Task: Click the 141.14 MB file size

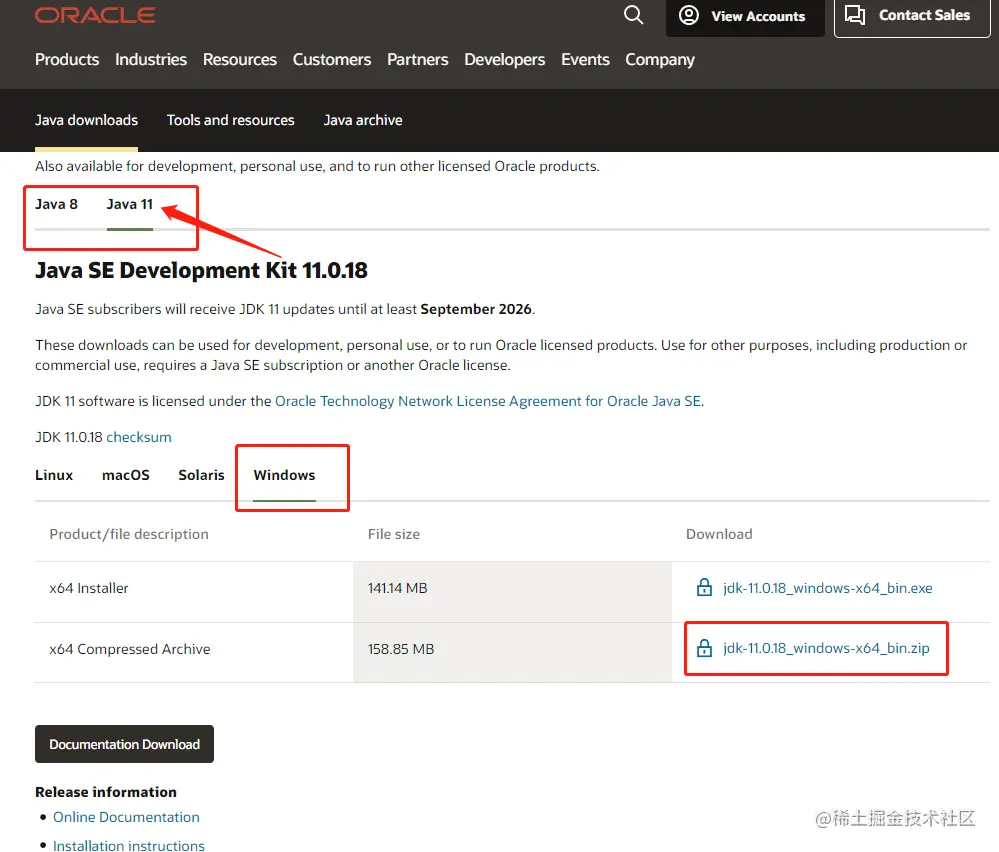Action: [398, 588]
